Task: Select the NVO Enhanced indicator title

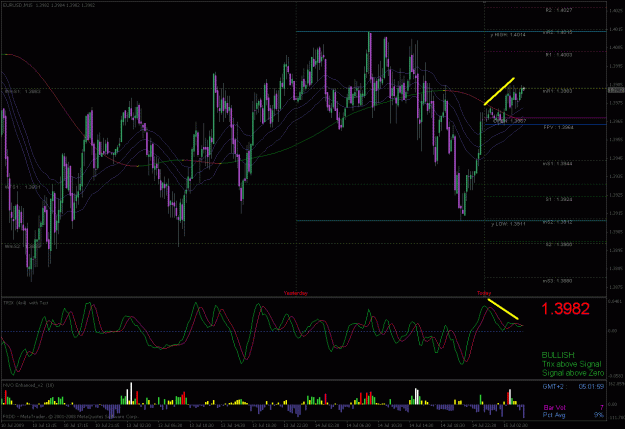Action: 29,385
